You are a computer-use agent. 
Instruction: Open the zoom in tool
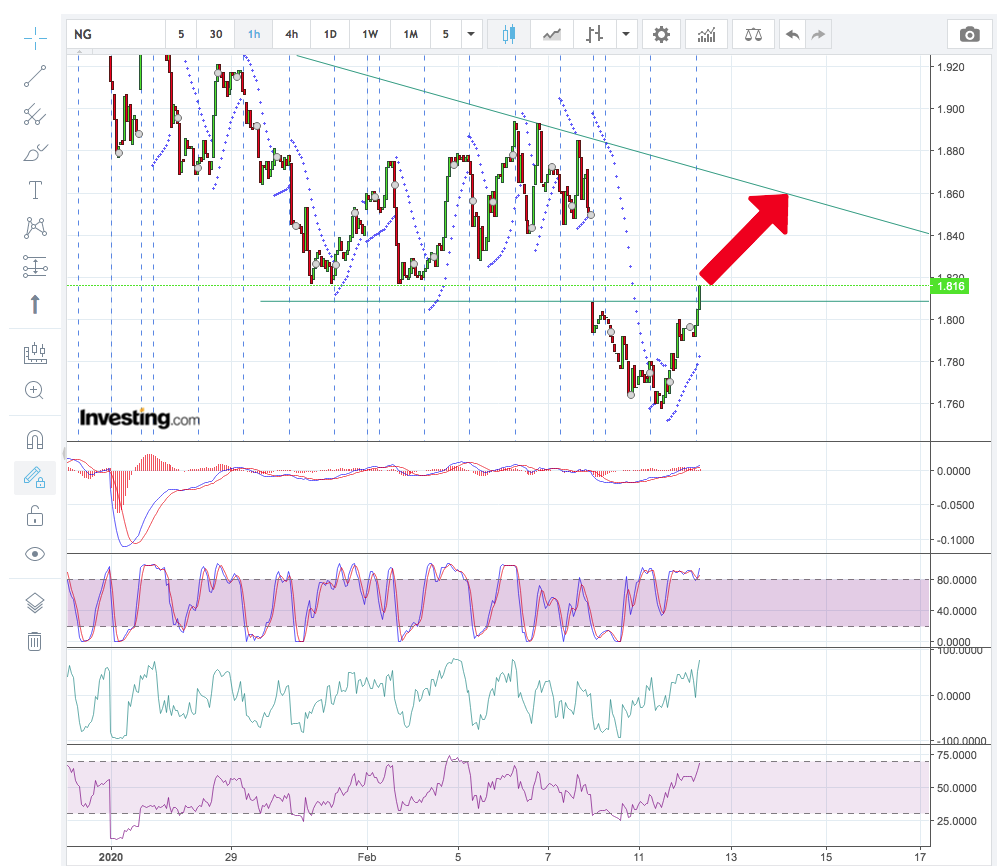34,390
